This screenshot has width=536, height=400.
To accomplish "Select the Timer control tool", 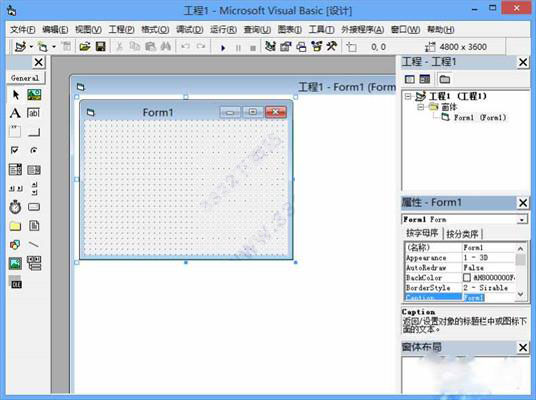I will pos(15,207).
